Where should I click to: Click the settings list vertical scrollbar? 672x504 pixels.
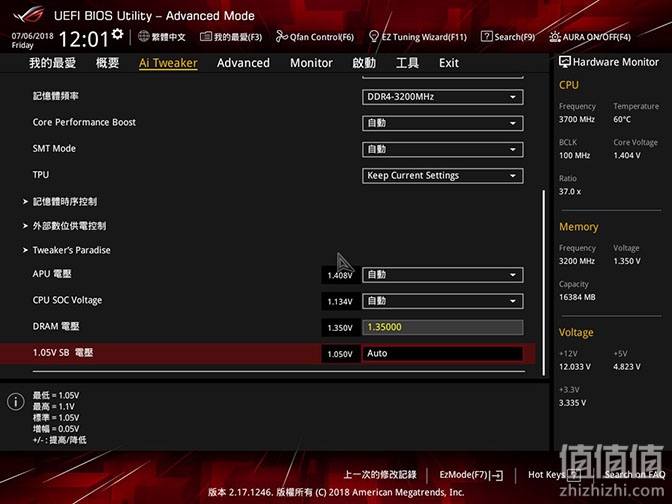543,283
